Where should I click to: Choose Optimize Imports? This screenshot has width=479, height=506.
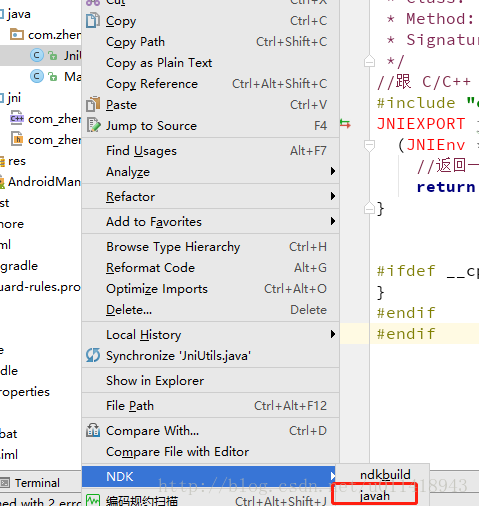click(x=211, y=289)
